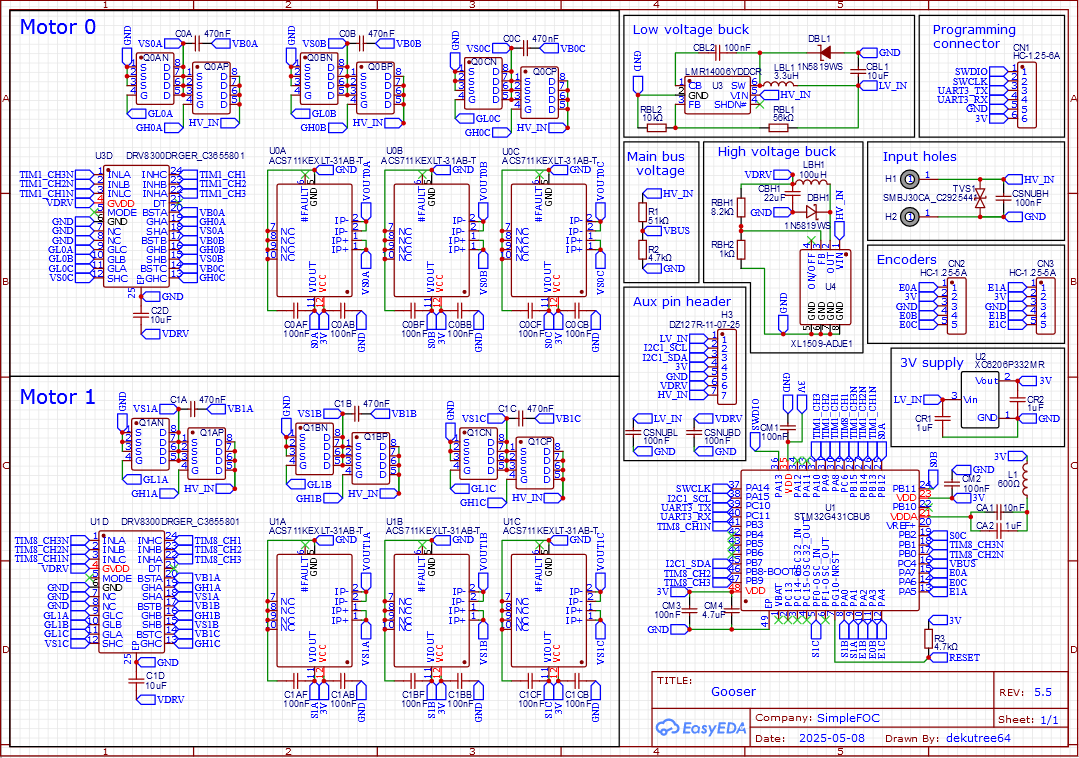Image resolution: width=1079 pixels, height=758 pixels.
Task: Click the 'CN2' encoder connector designator
Action: point(956,264)
